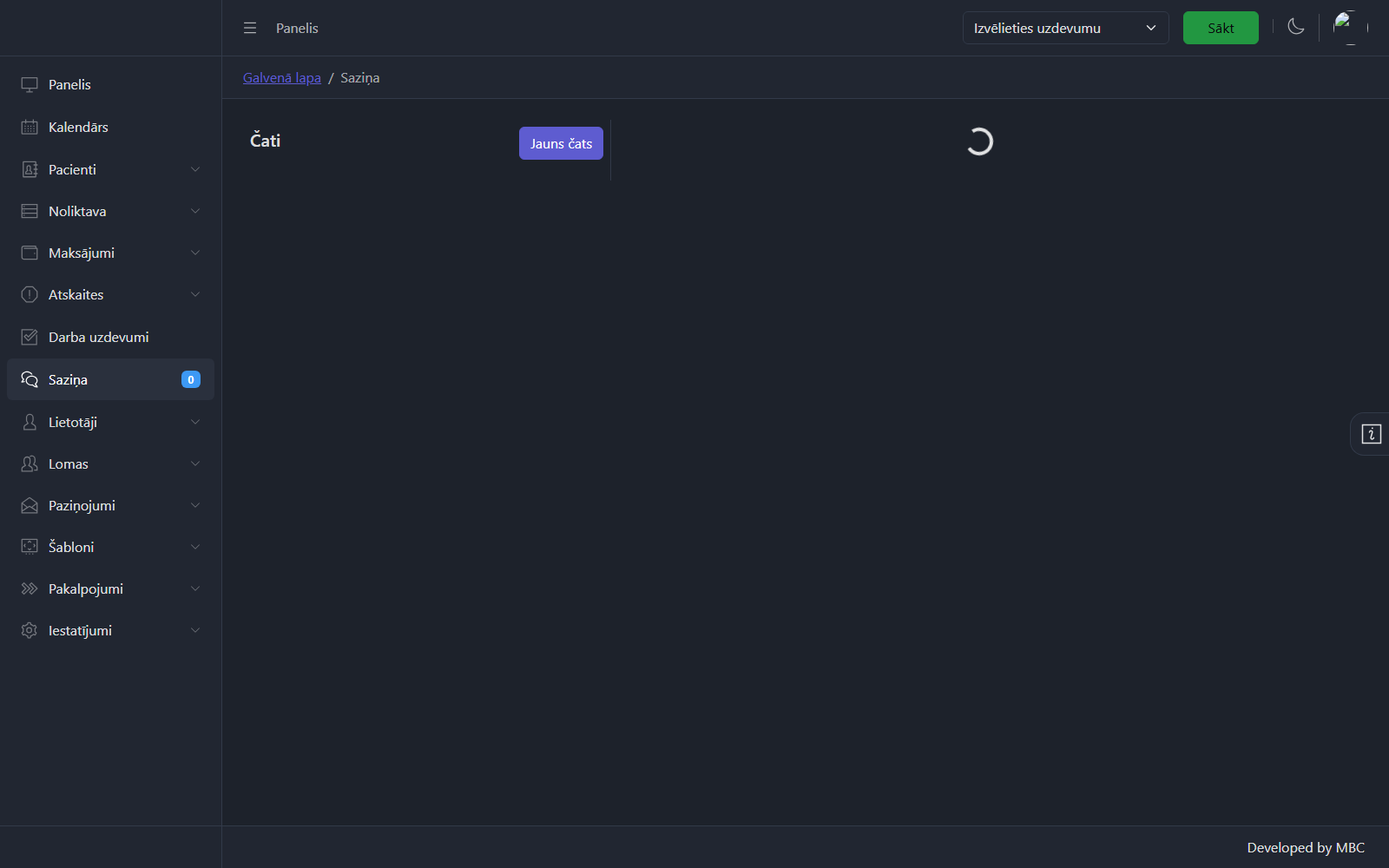Open the Panelis sidebar menu item
Screen dimensions: 1389x868
click(110, 84)
